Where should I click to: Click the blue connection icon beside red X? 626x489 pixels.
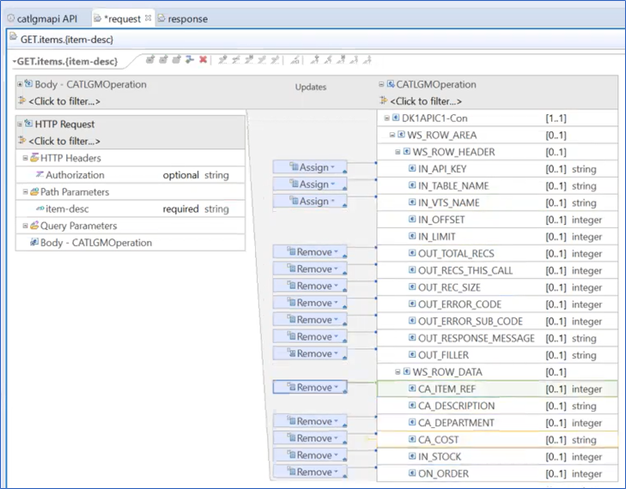190,60
